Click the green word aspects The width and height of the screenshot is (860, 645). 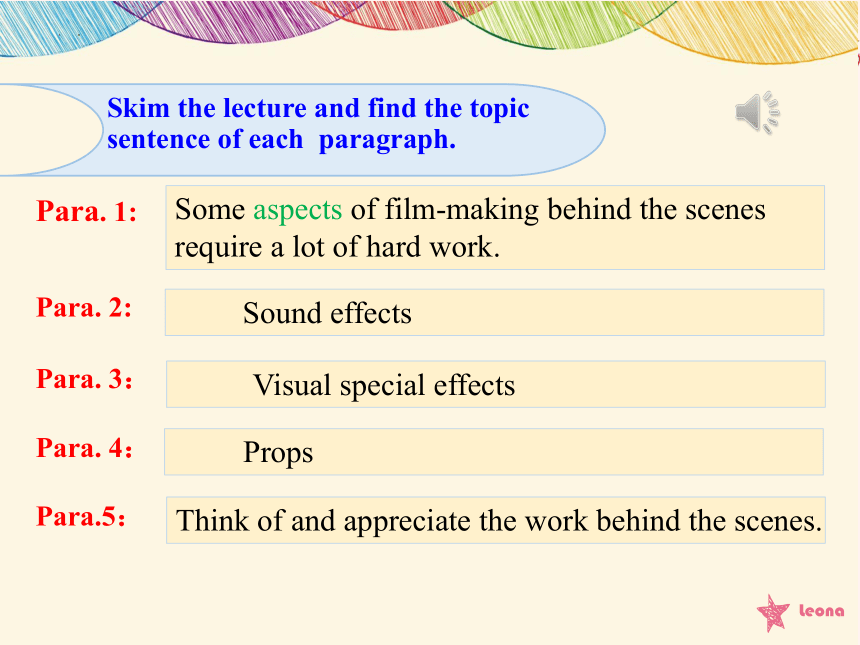pos(297,211)
